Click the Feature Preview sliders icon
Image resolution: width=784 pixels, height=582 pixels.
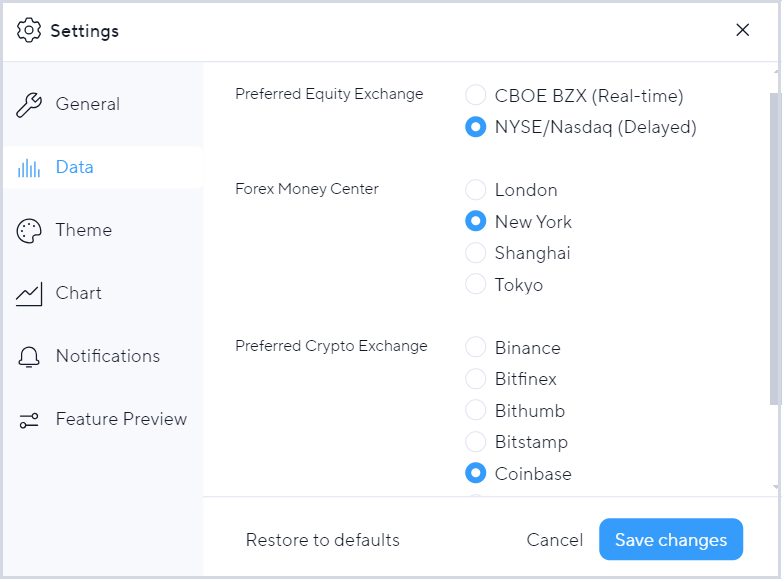[x=28, y=420]
